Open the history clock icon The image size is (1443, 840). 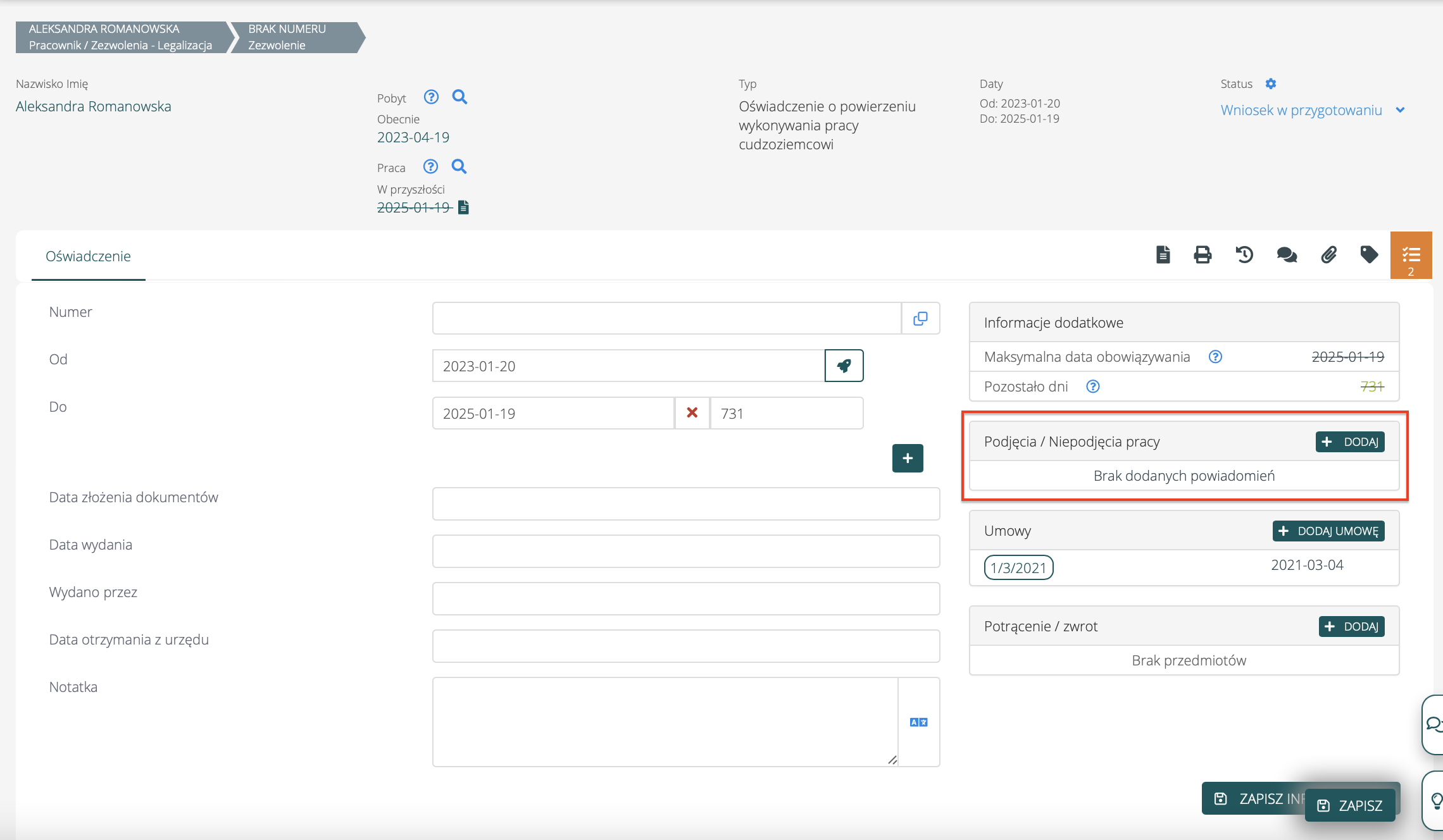(x=1244, y=255)
